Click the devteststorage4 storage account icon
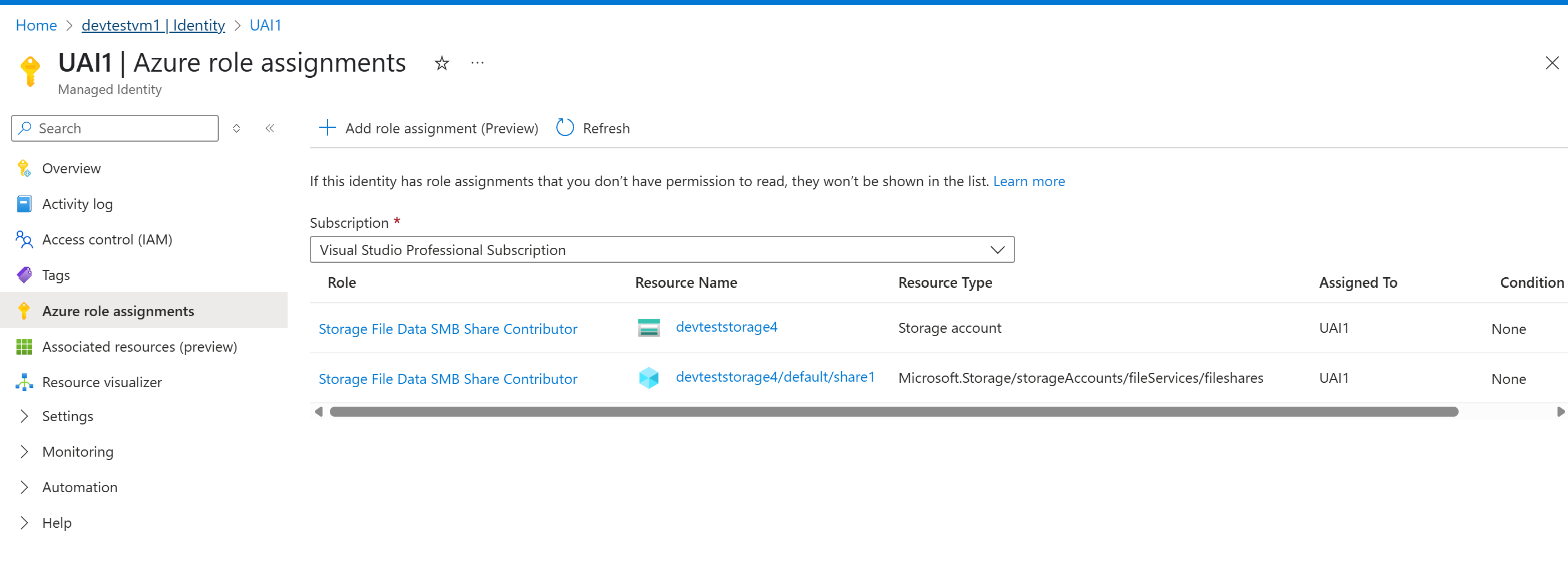The image size is (1568, 570). tap(649, 328)
